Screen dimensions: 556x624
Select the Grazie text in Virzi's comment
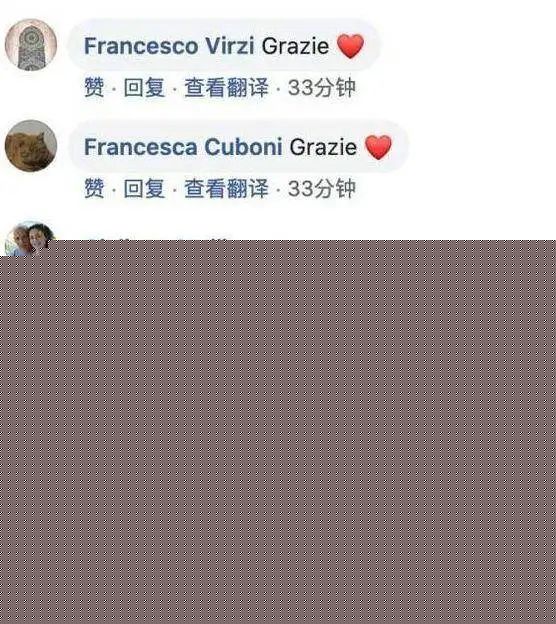point(295,46)
